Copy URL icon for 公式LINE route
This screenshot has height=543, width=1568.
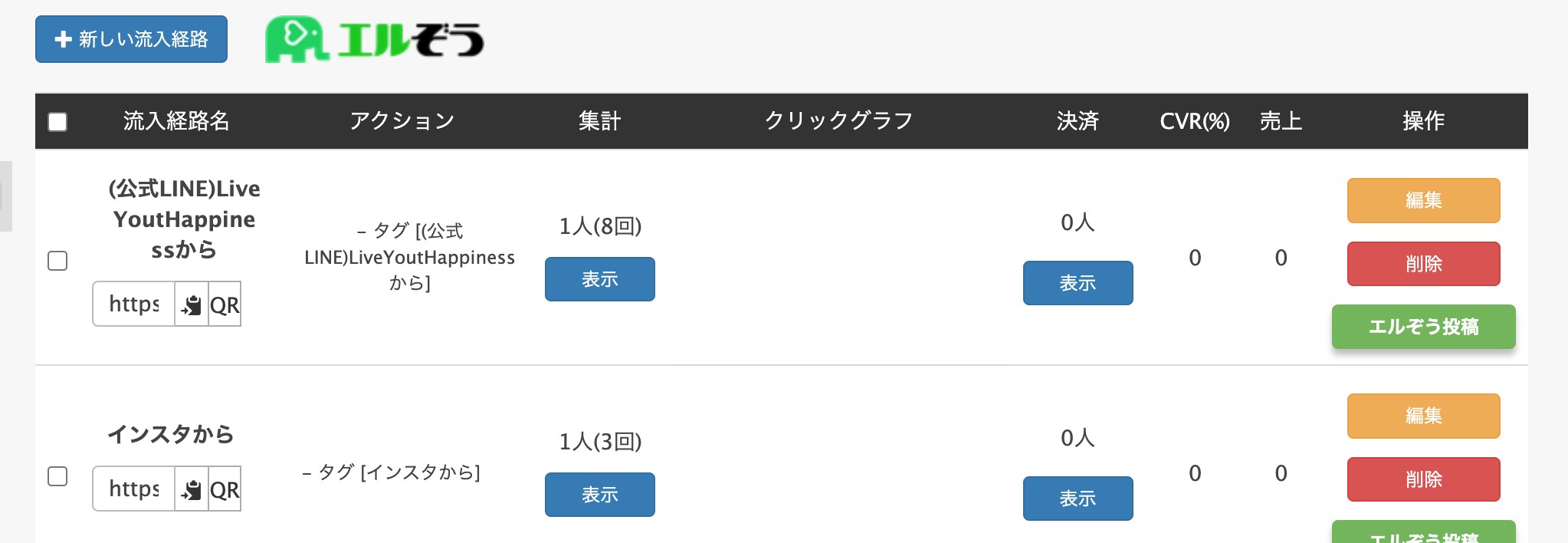point(192,304)
